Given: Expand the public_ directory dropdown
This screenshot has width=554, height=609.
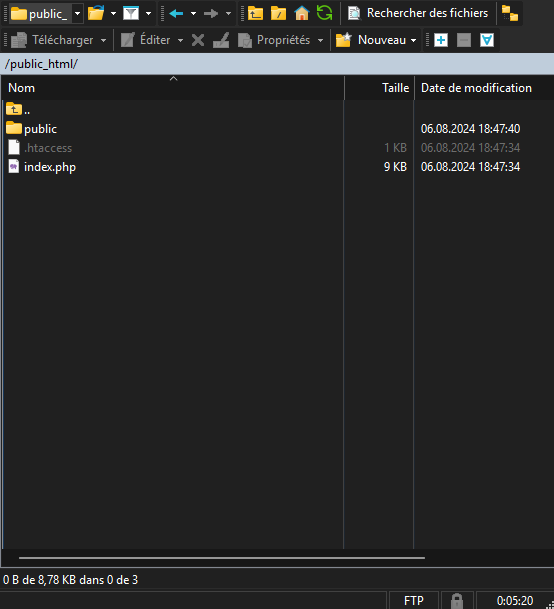Looking at the screenshot, I should point(77,14).
